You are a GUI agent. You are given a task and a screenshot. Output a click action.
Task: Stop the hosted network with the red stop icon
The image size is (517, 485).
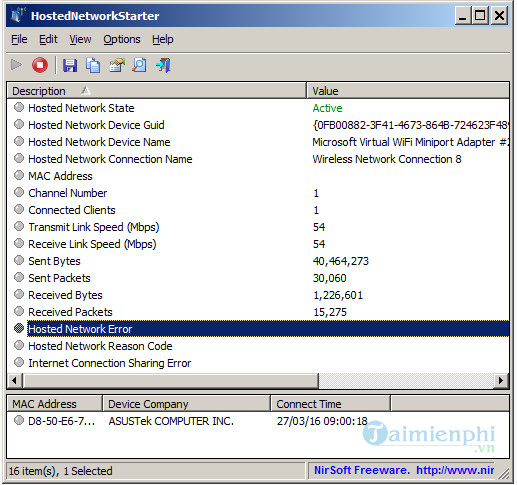tap(40, 65)
